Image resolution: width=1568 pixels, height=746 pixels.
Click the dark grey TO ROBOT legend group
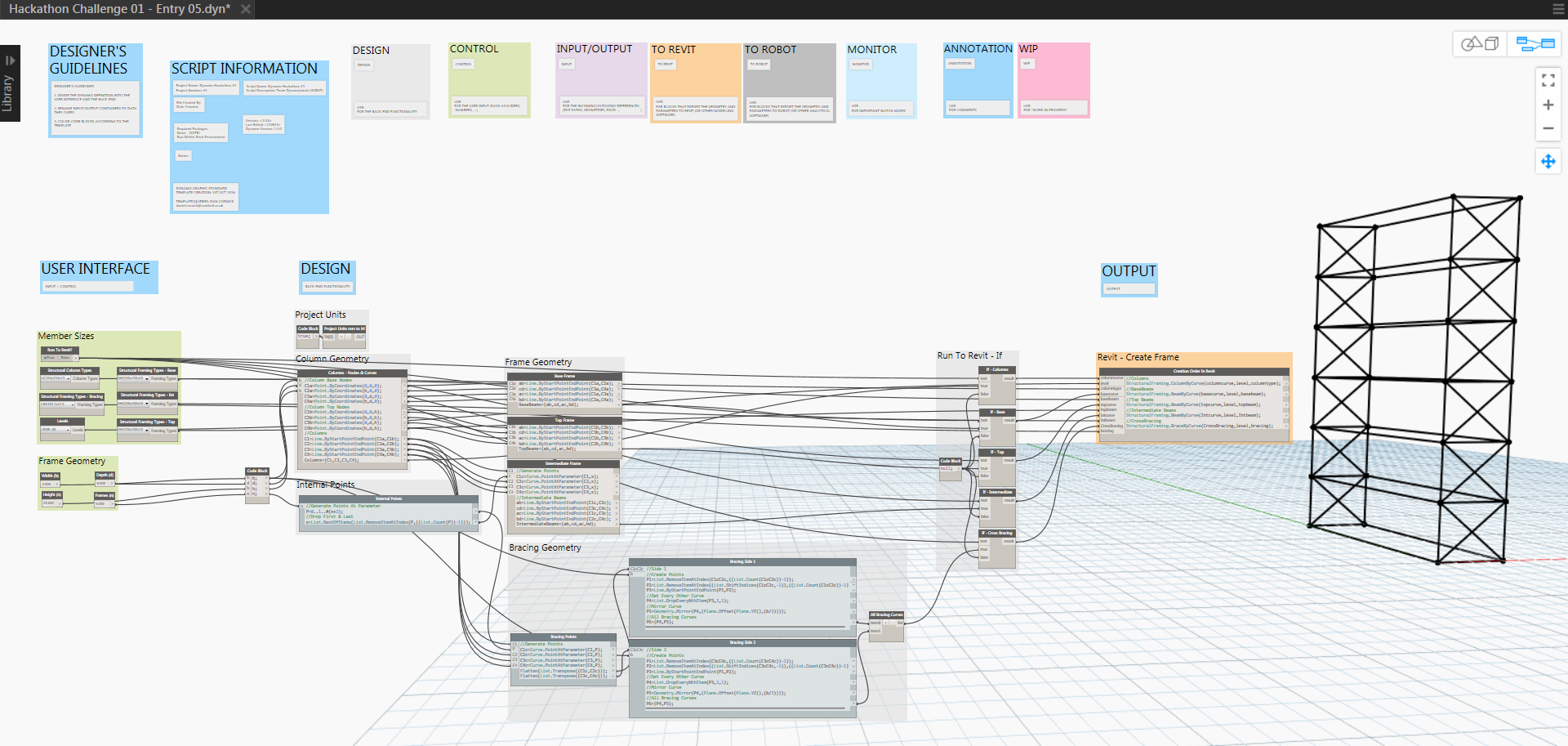[789, 83]
